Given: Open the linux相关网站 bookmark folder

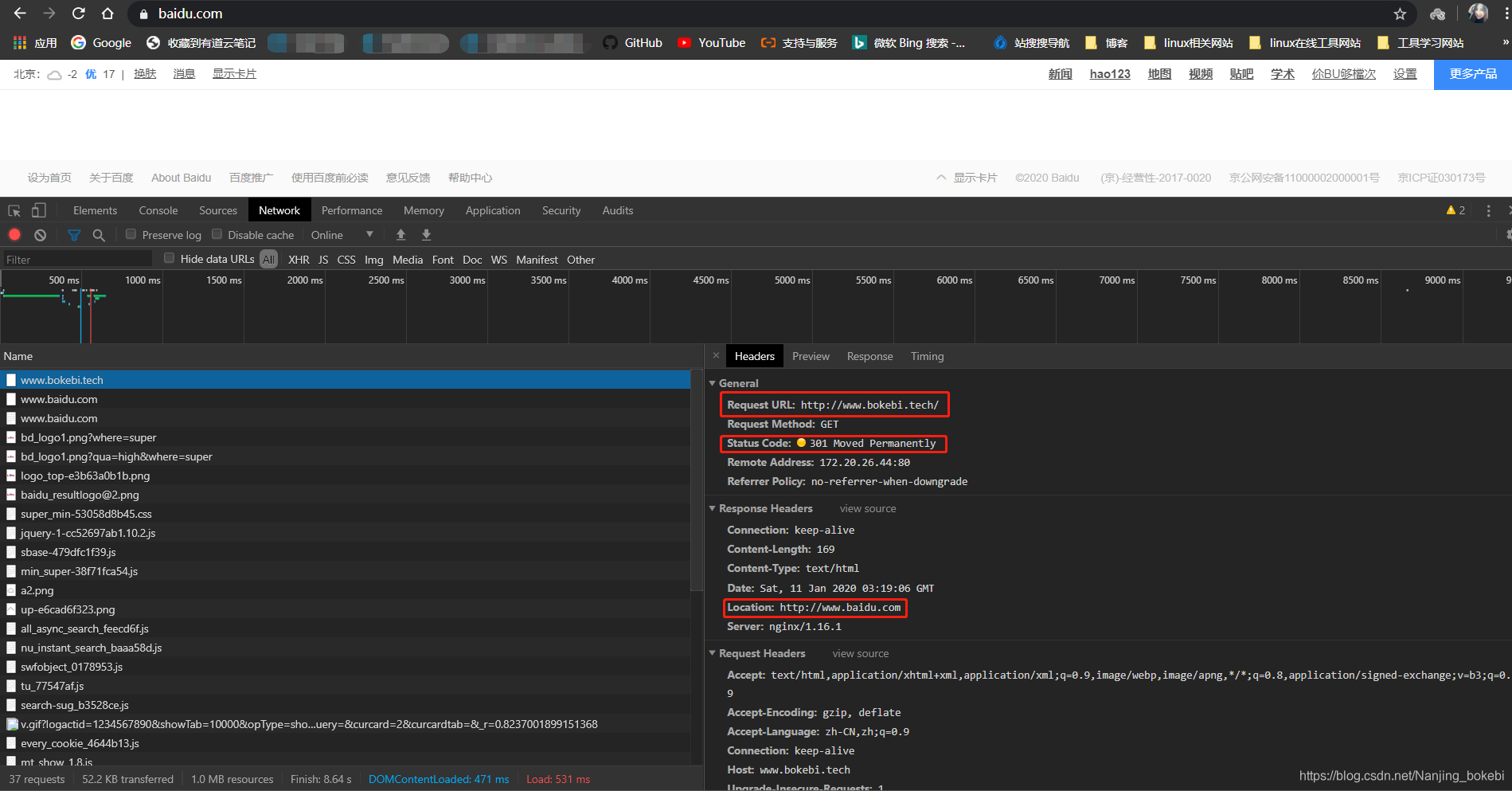Looking at the screenshot, I should point(1188,43).
